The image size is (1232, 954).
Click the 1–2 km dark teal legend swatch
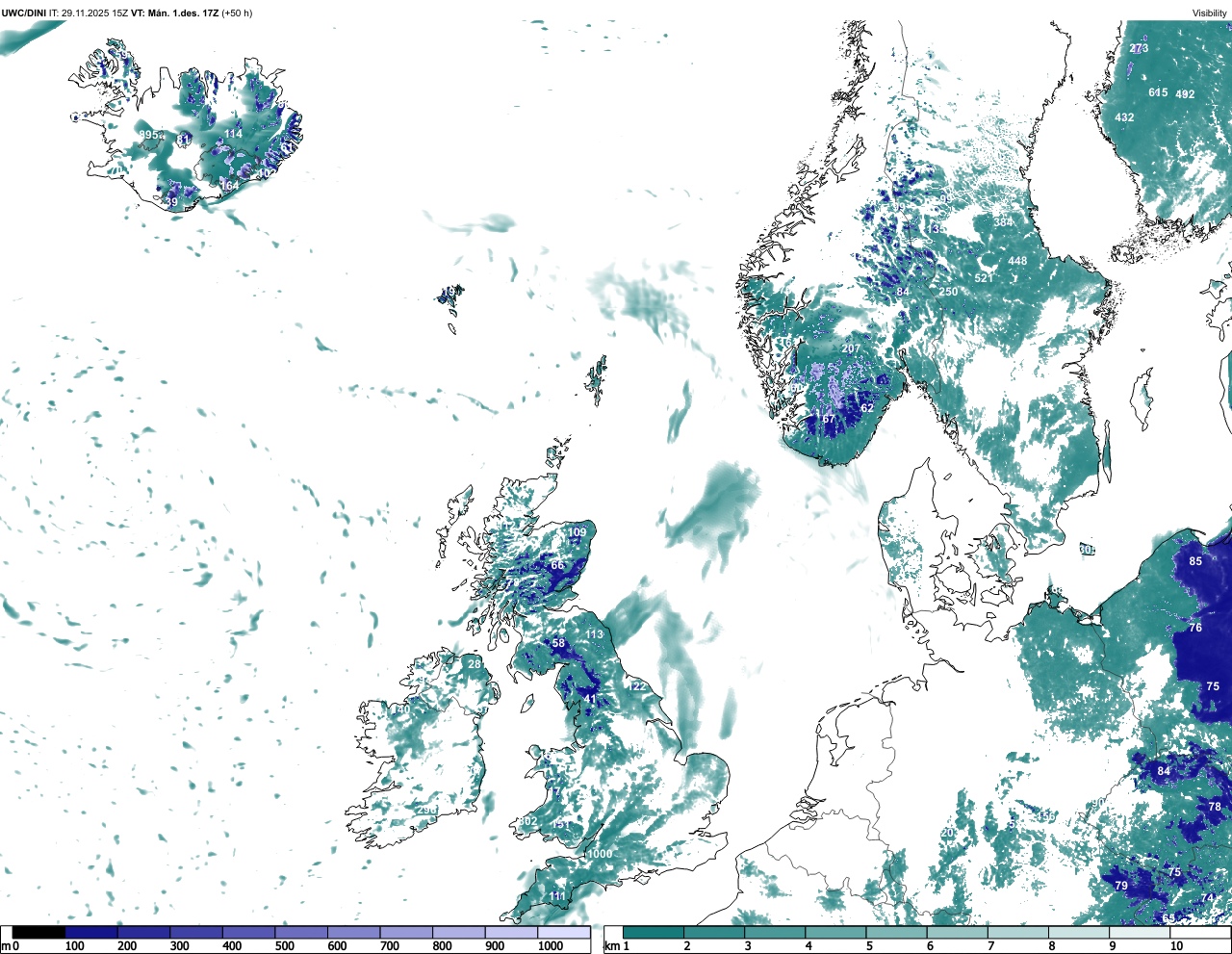pos(654,932)
